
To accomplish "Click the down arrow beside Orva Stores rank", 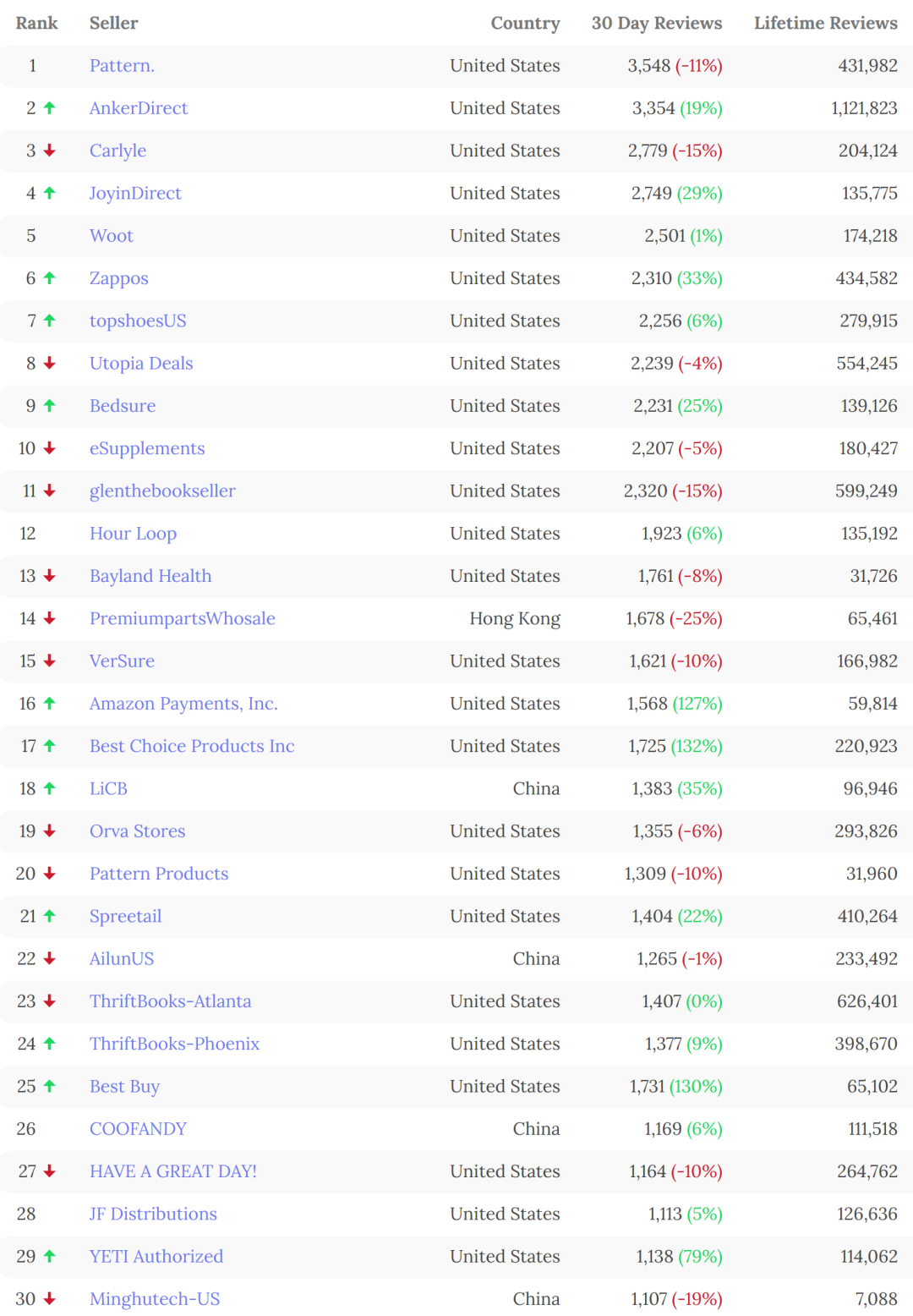I will point(49,831).
